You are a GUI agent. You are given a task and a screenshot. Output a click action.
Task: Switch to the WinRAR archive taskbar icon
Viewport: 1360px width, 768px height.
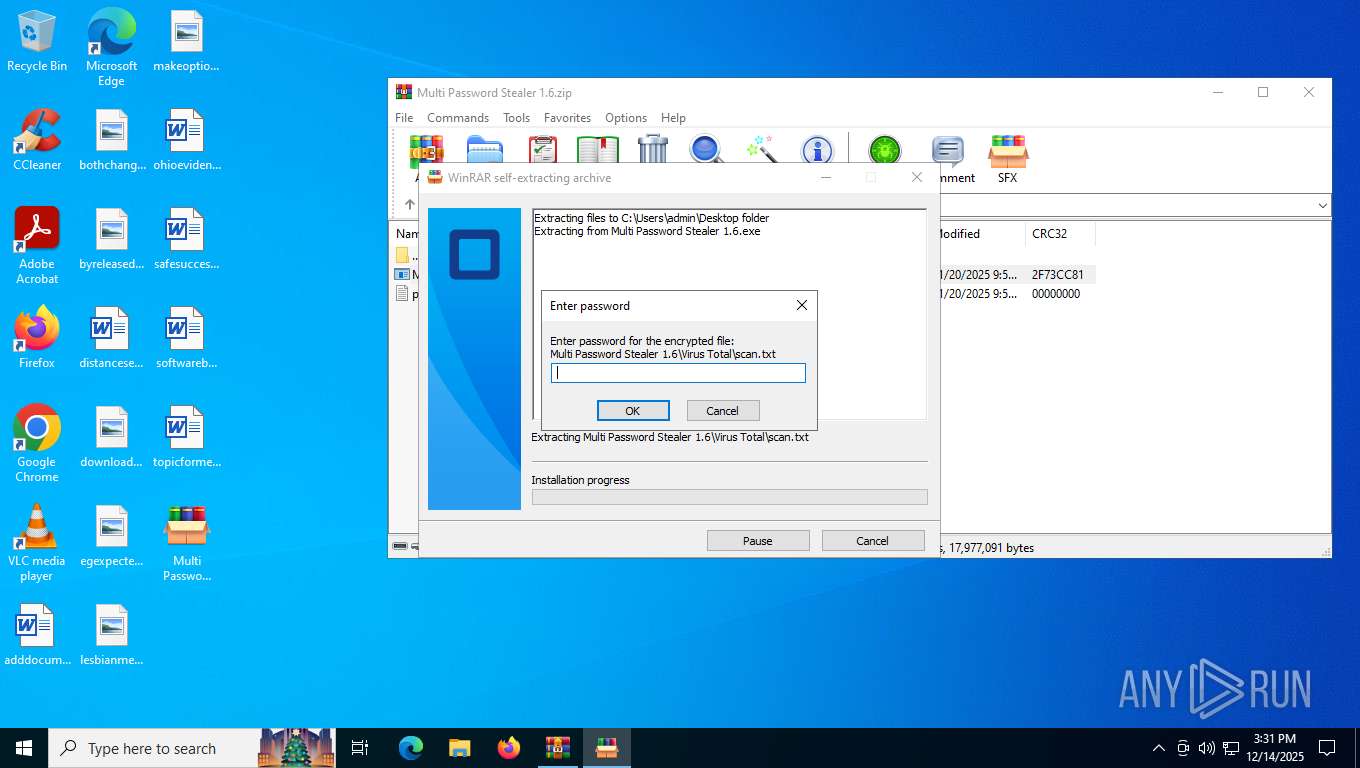(557, 748)
